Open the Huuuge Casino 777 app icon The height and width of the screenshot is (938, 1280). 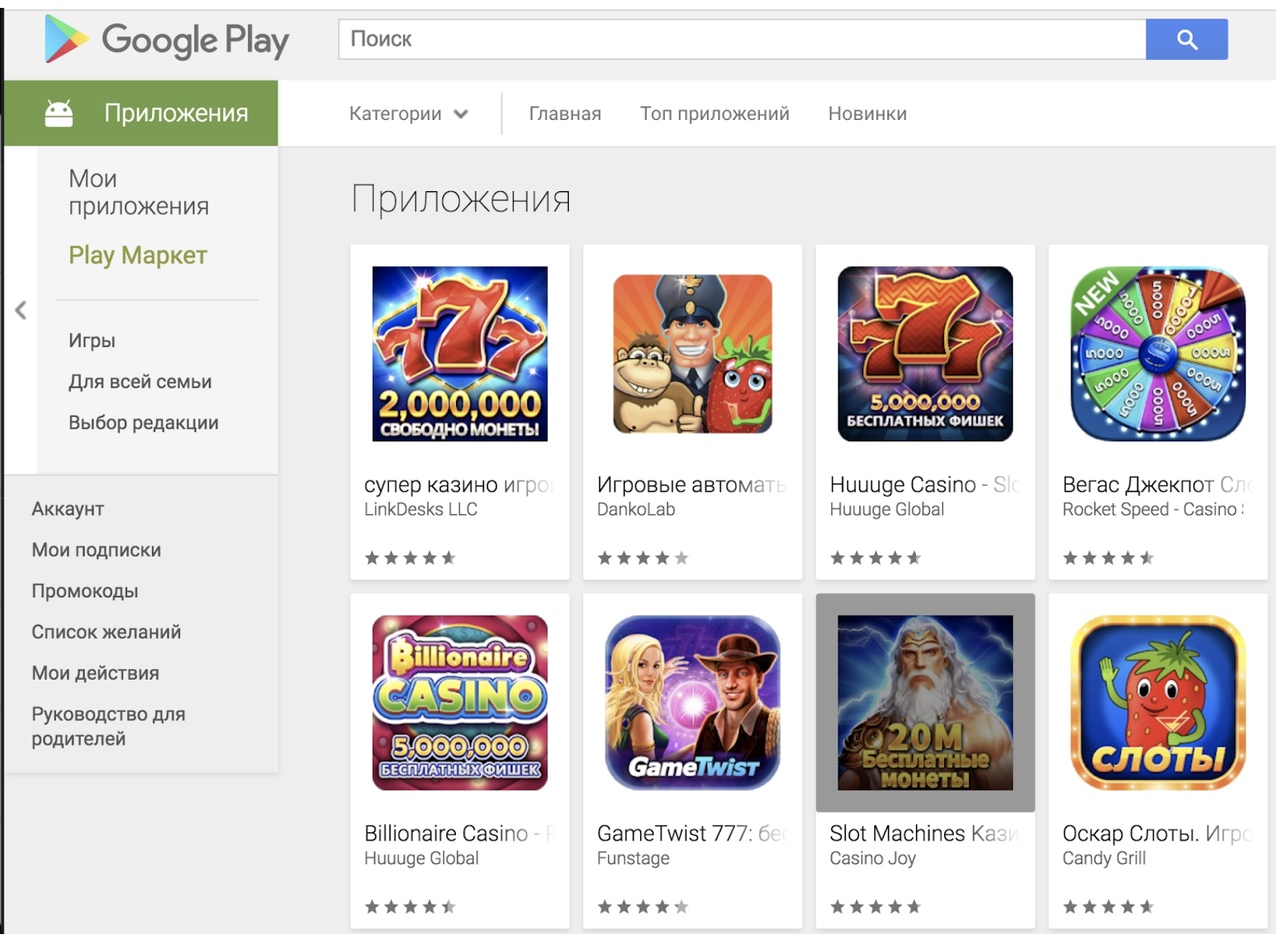(x=925, y=354)
